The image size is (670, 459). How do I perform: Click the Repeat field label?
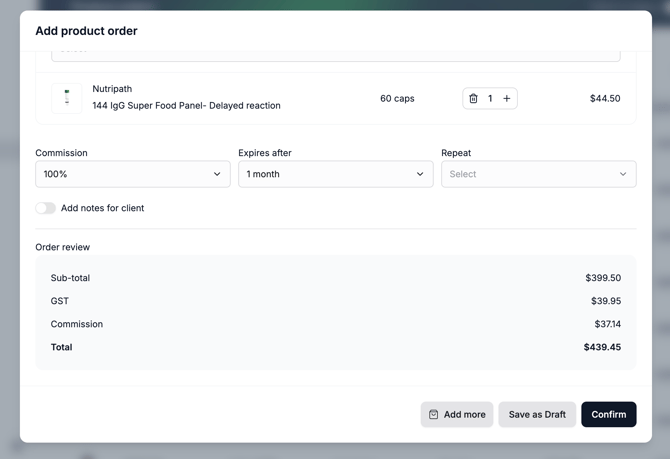click(456, 153)
